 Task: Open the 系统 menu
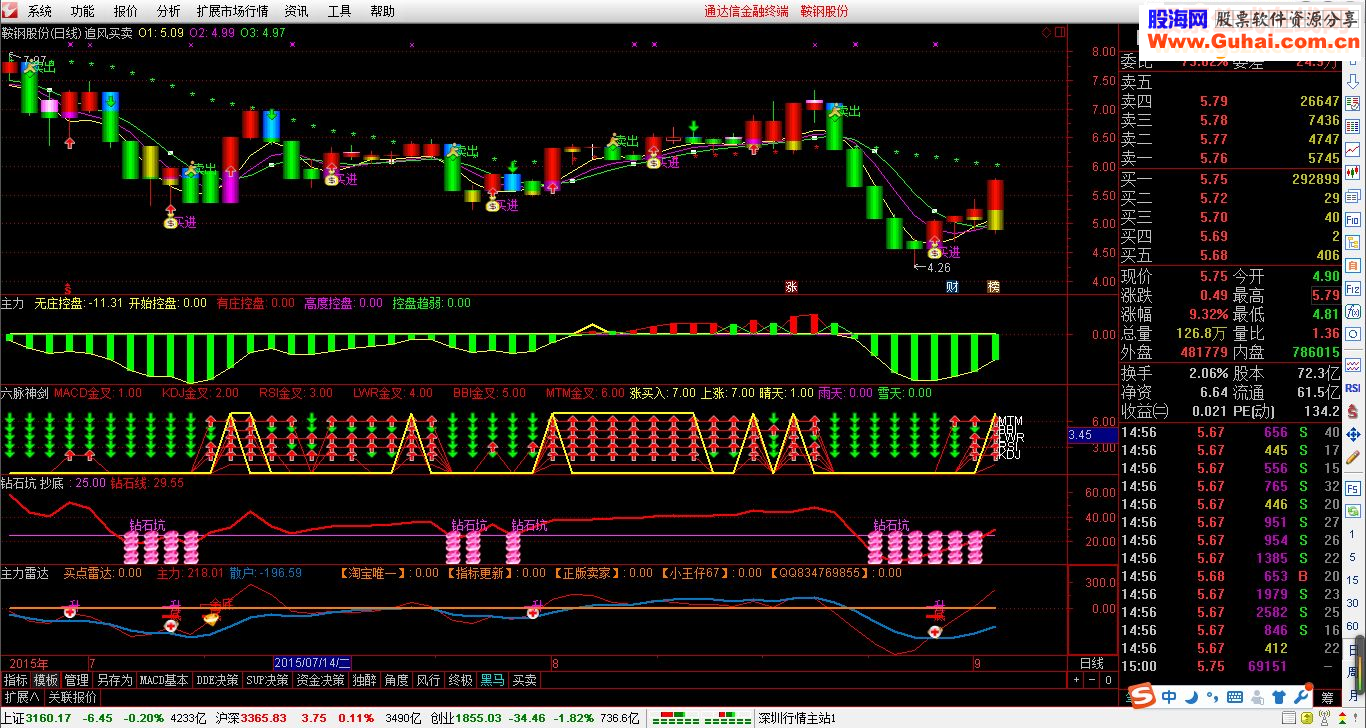(40, 11)
